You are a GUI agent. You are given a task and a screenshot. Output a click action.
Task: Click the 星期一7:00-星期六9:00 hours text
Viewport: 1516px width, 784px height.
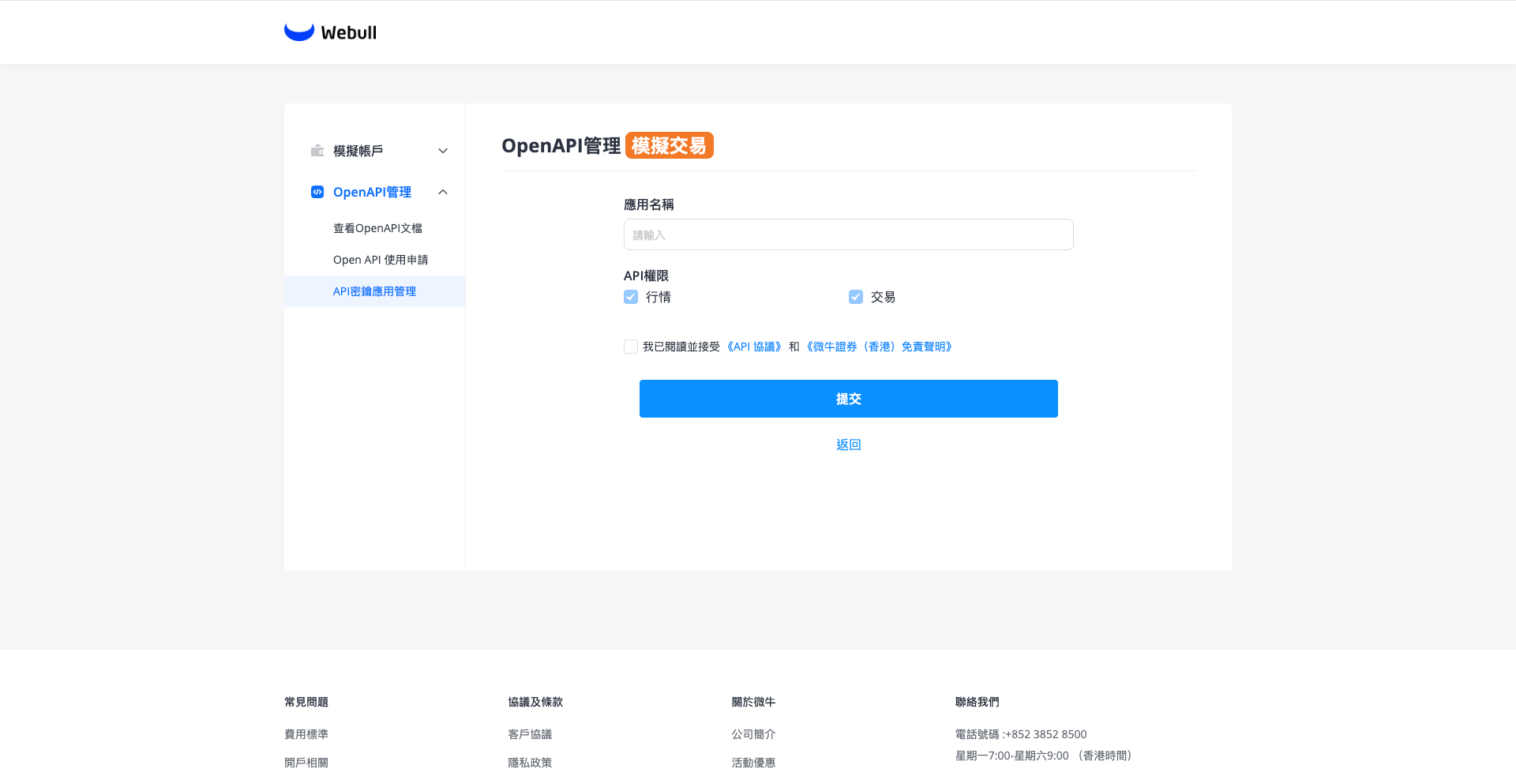[x=1046, y=756]
